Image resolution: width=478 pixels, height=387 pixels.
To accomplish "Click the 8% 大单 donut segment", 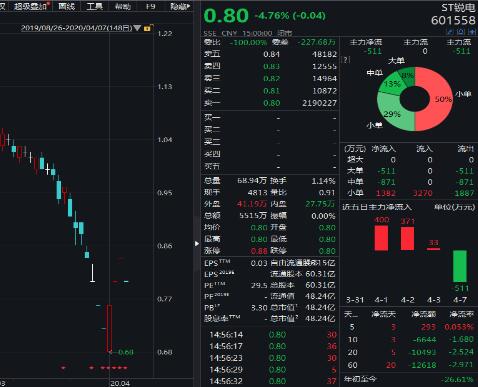I will pyautogui.click(x=407, y=76).
